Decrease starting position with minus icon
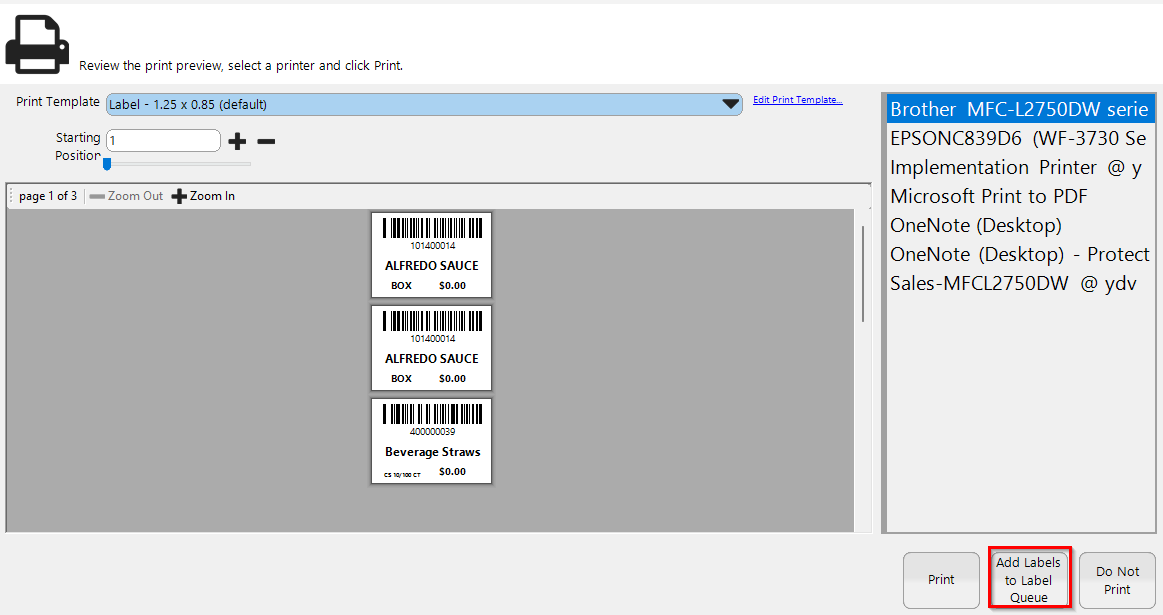Image resolution: width=1163 pixels, height=615 pixels. pyautogui.click(x=266, y=141)
